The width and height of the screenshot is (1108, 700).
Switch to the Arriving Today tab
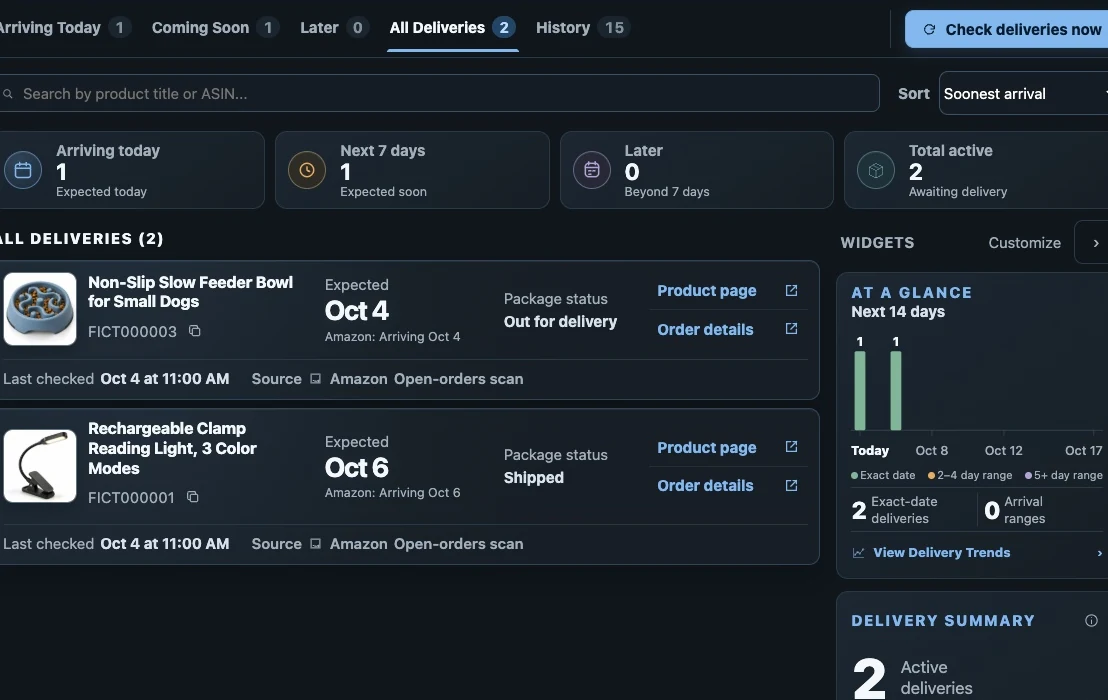coord(64,28)
